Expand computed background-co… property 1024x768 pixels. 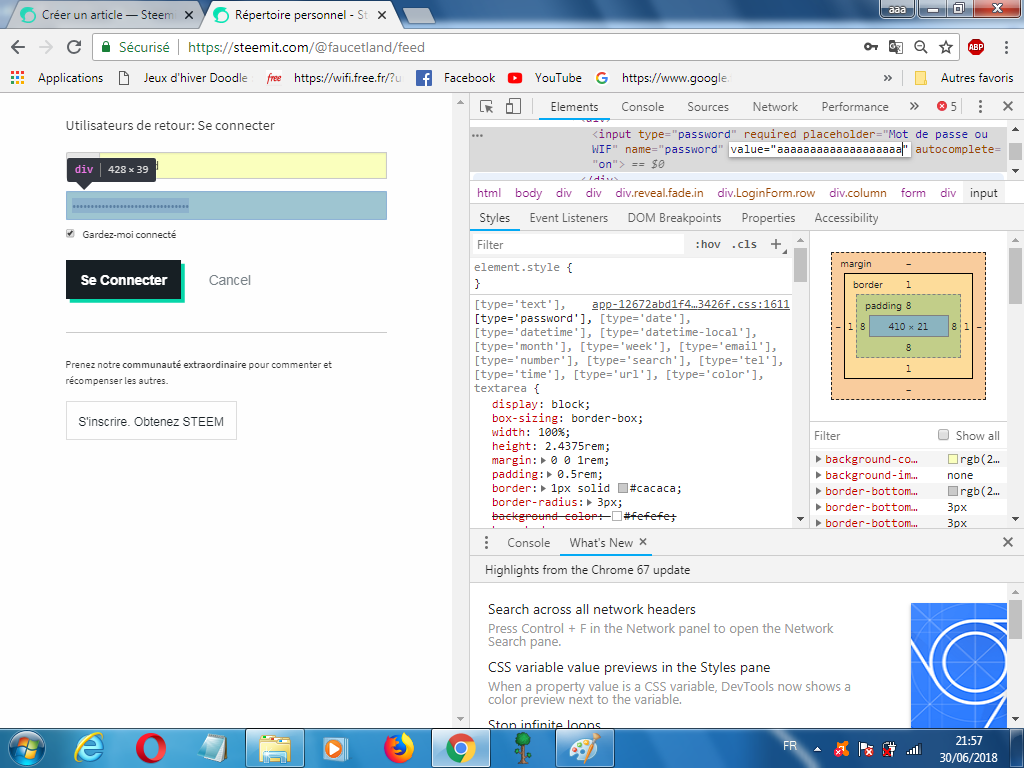click(x=818, y=459)
